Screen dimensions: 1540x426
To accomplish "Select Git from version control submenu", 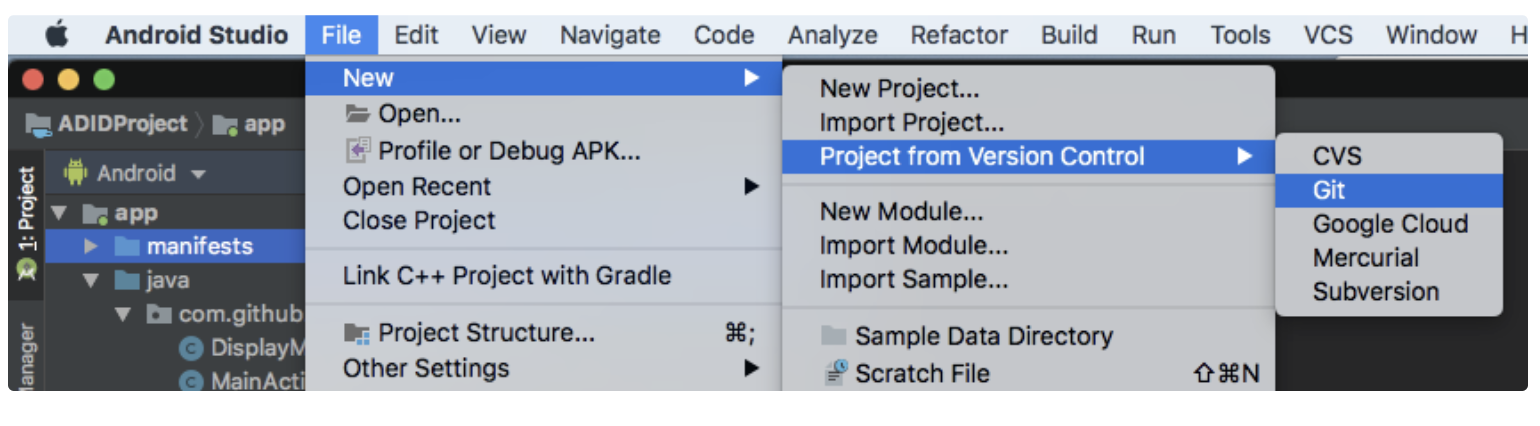I will [1329, 190].
